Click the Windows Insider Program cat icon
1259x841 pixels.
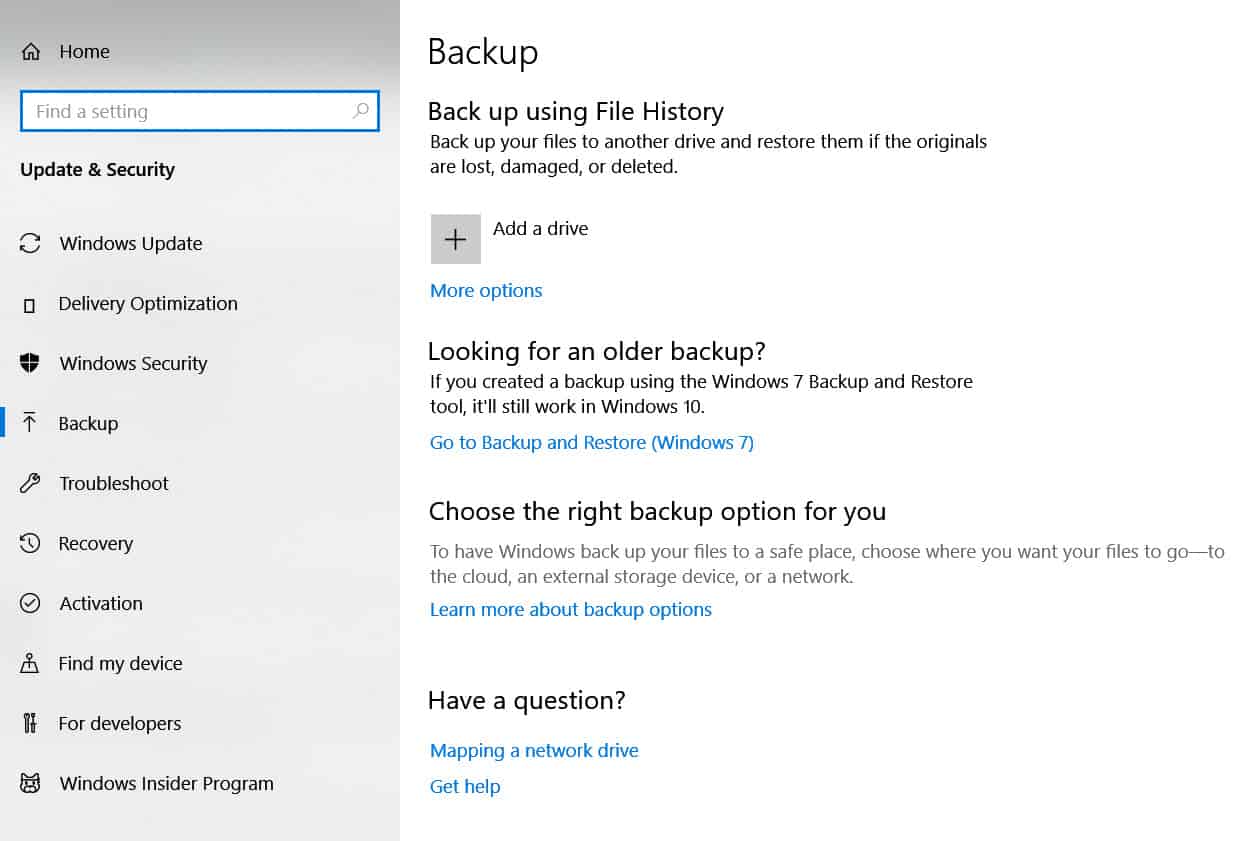[x=30, y=784]
